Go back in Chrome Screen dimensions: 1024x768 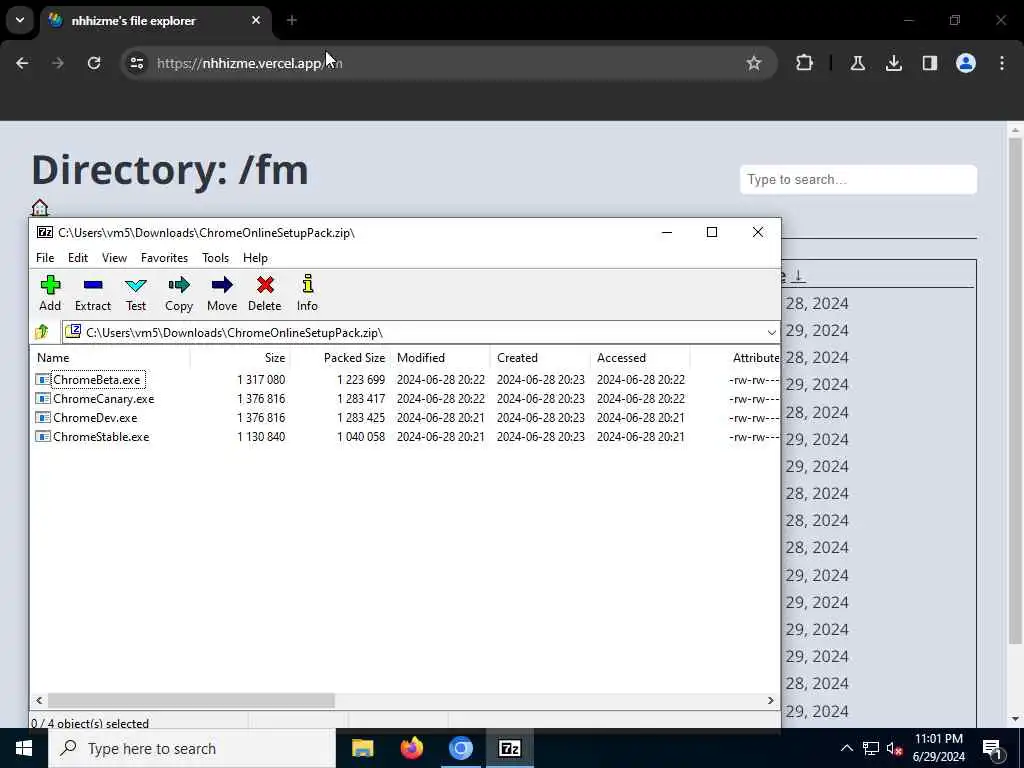tap(22, 63)
